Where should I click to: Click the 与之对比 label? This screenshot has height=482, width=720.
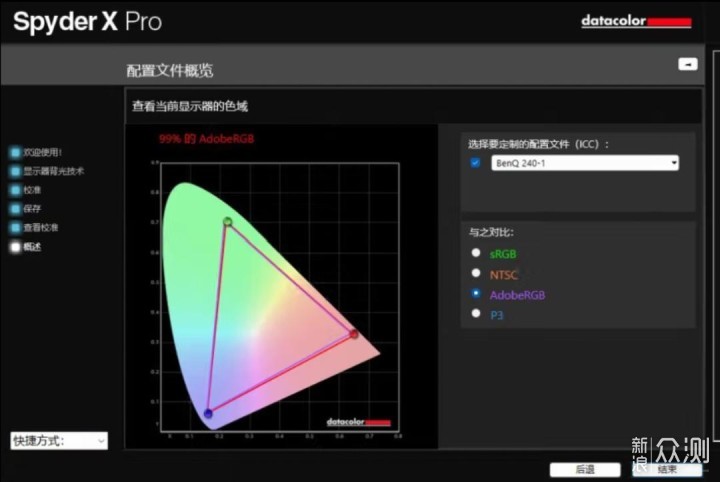click(x=491, y=233)
